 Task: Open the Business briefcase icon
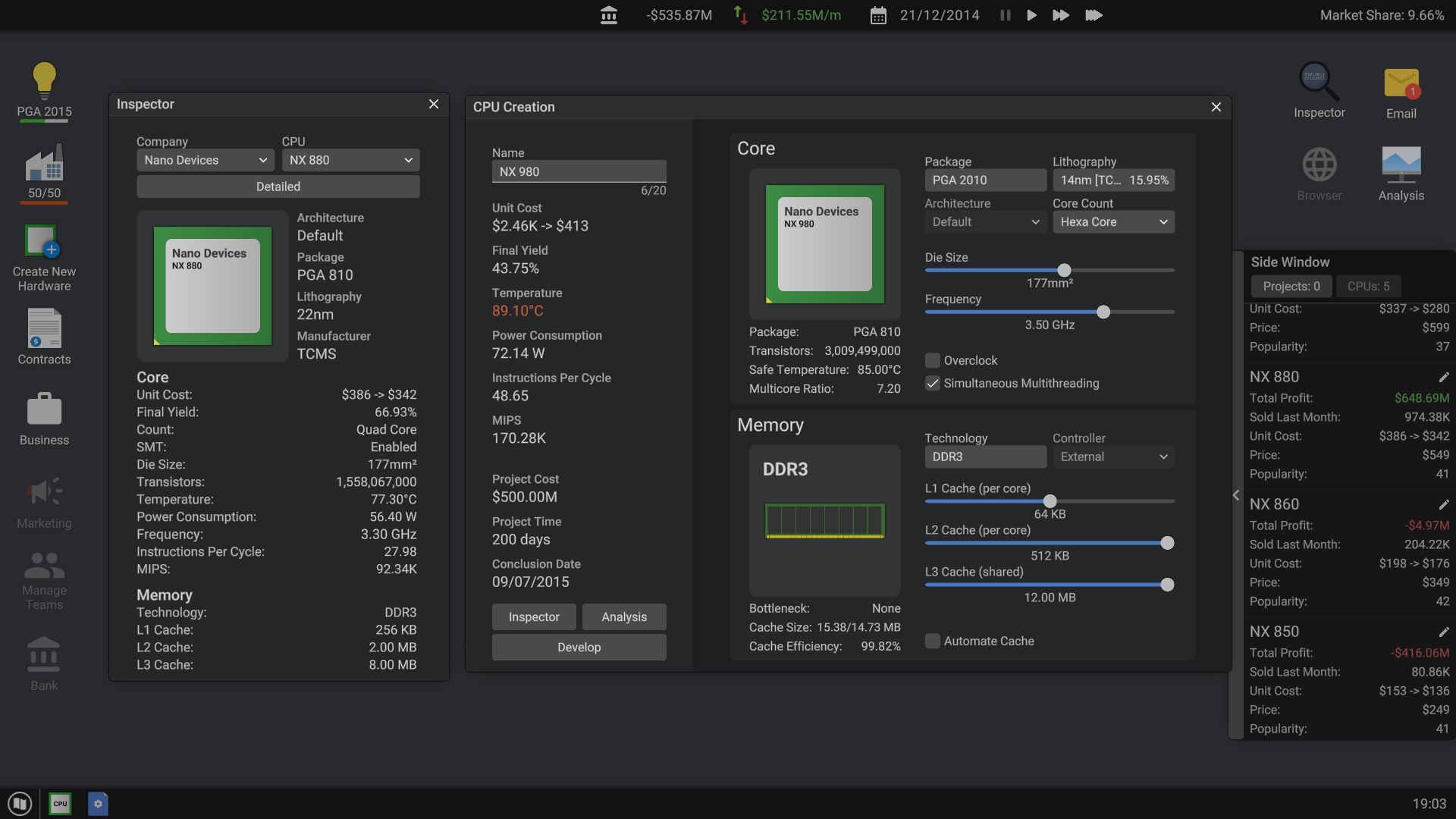coord(44,409)
